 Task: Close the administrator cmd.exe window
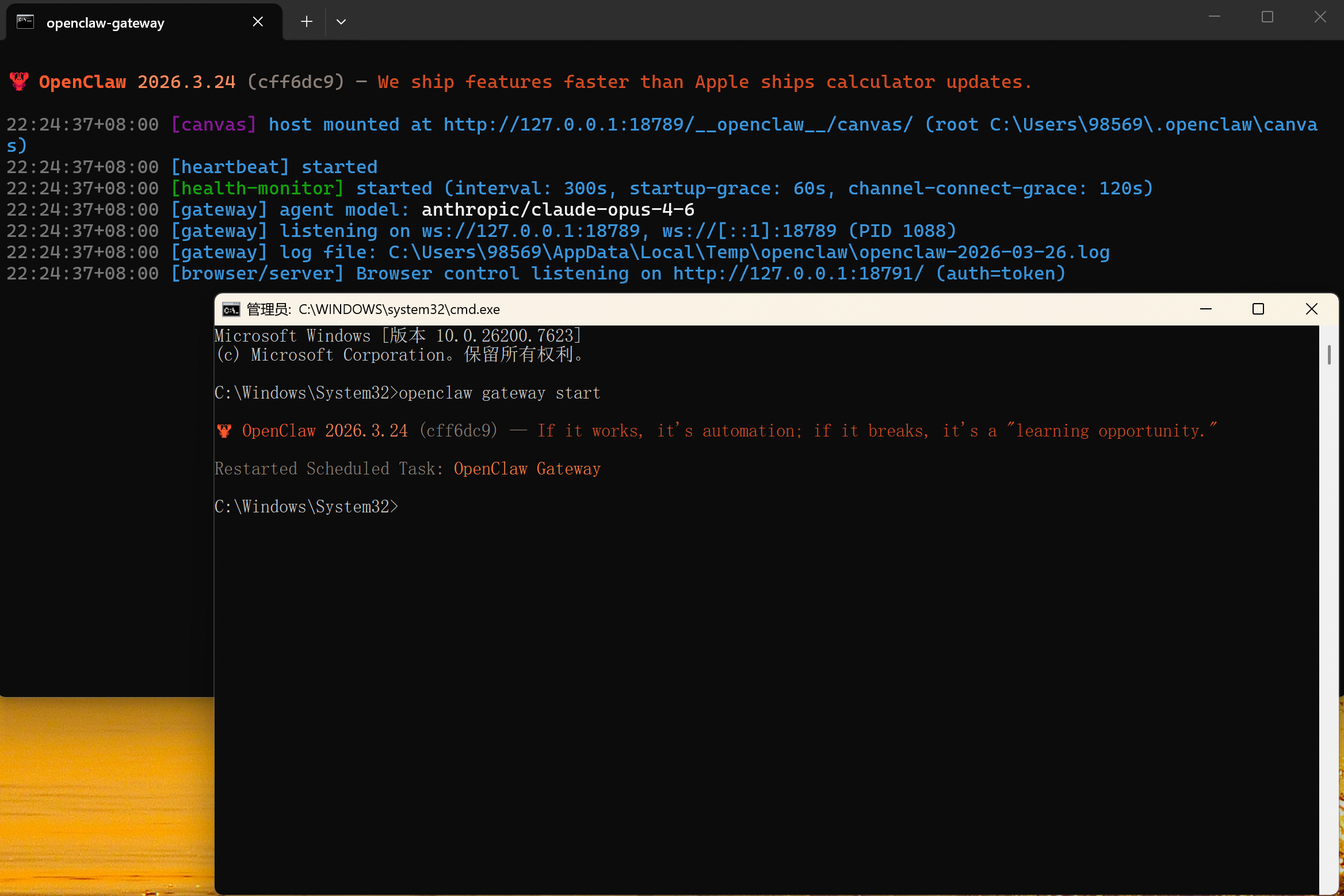pyautogui.click(x=1312, y=309)
